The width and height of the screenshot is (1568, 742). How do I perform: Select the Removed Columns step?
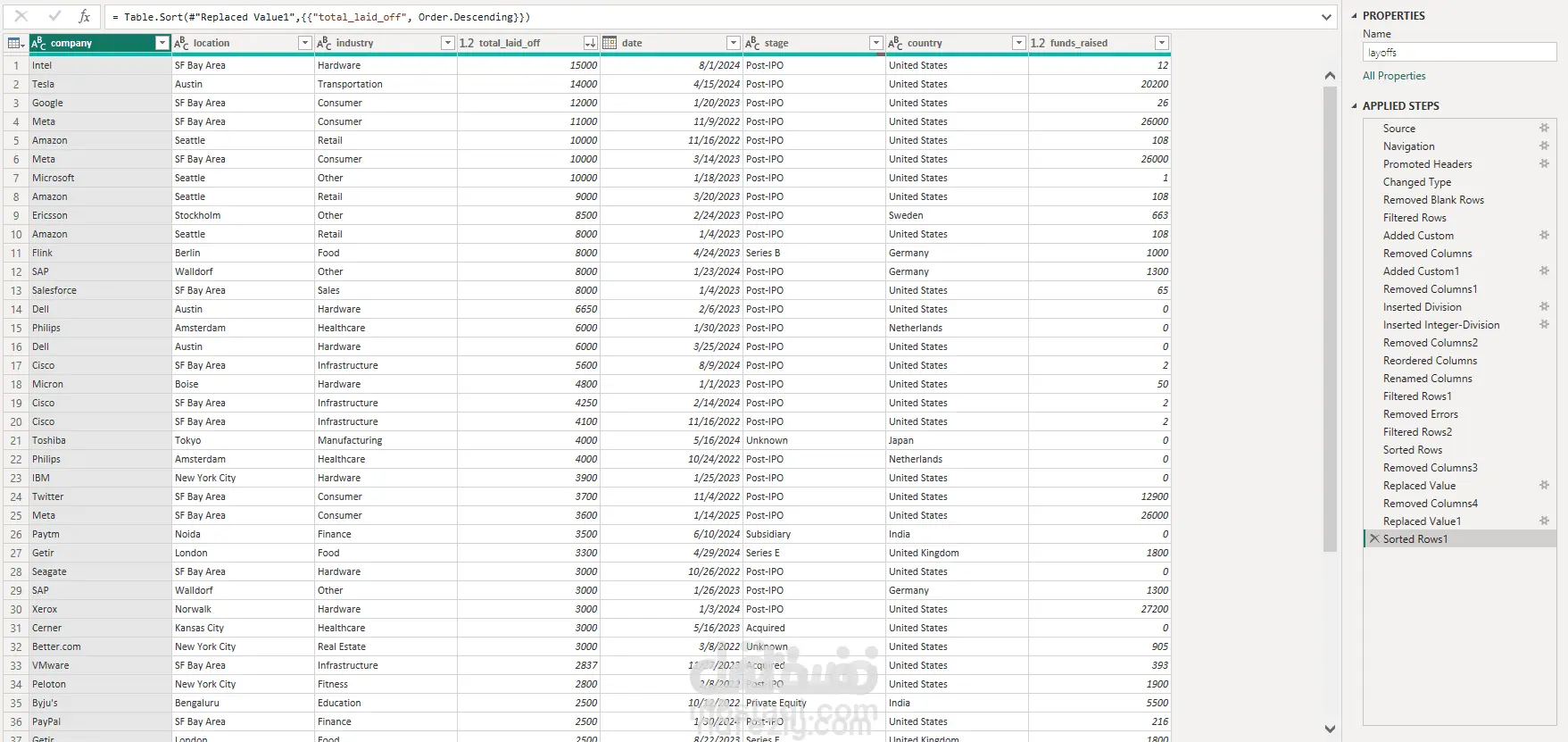1428,254
